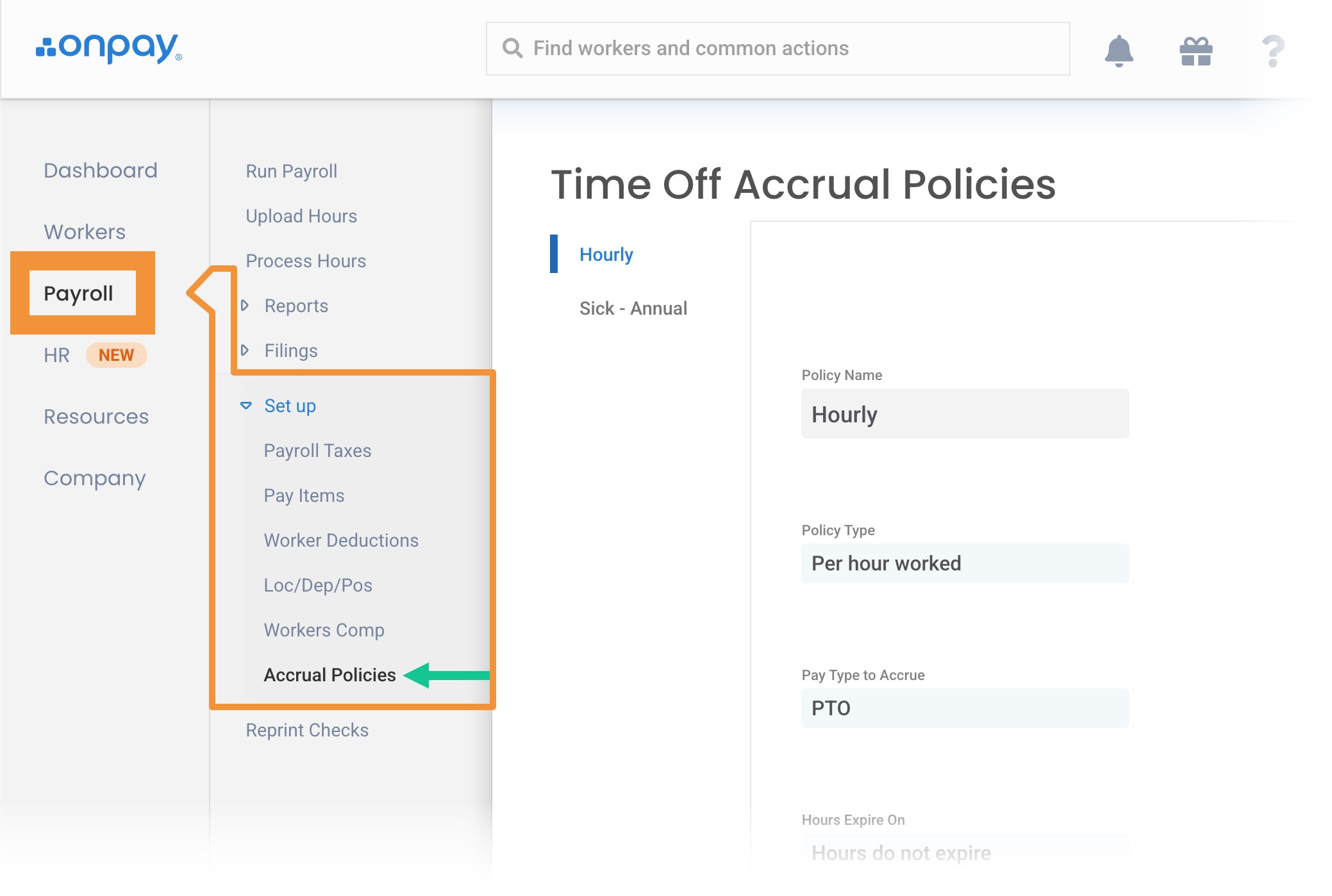Image resolution: width=1332 pixels, height=896 pixels.
Task: Open the Pay Type to Accrue dropdown
Action: 964,708
